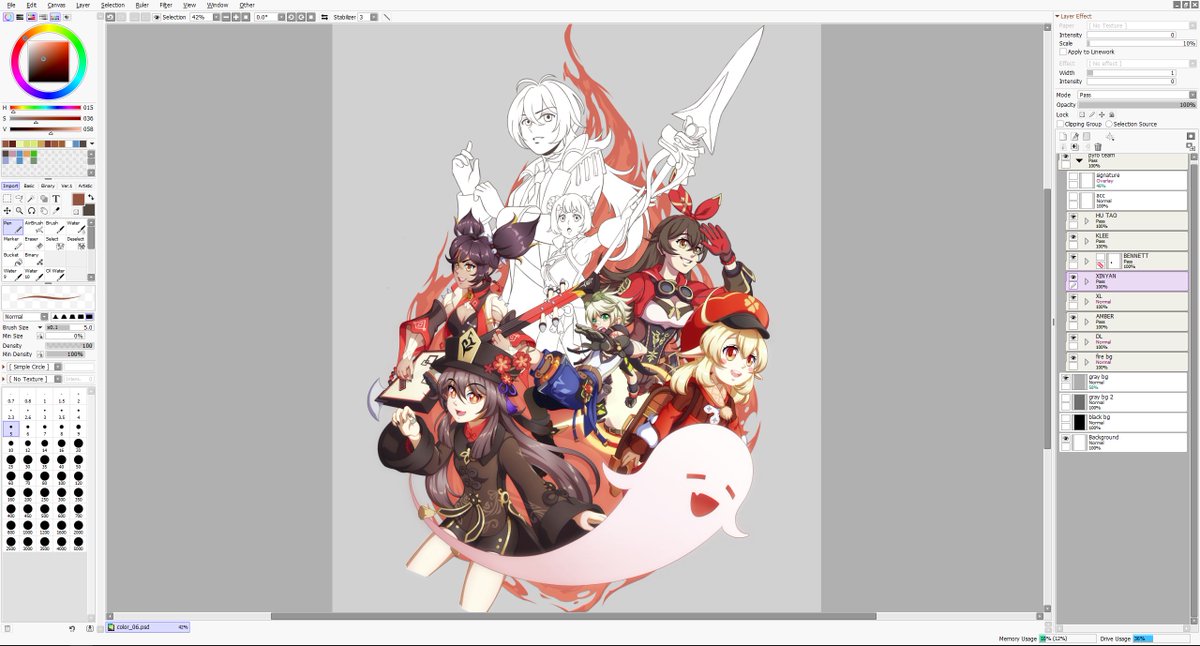
Task: Expand the AMBER layer folder
Action: (1087, 321)
